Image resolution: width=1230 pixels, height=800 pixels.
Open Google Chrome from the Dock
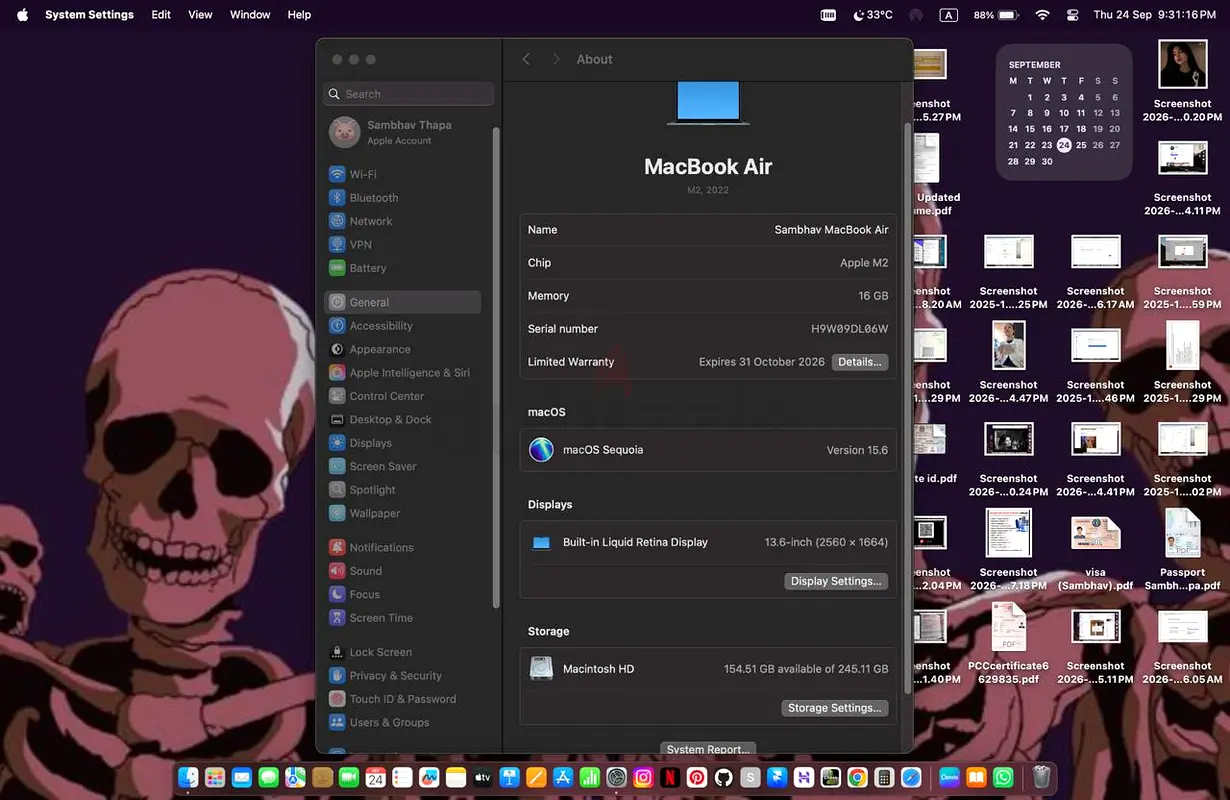tap(857, 777)
